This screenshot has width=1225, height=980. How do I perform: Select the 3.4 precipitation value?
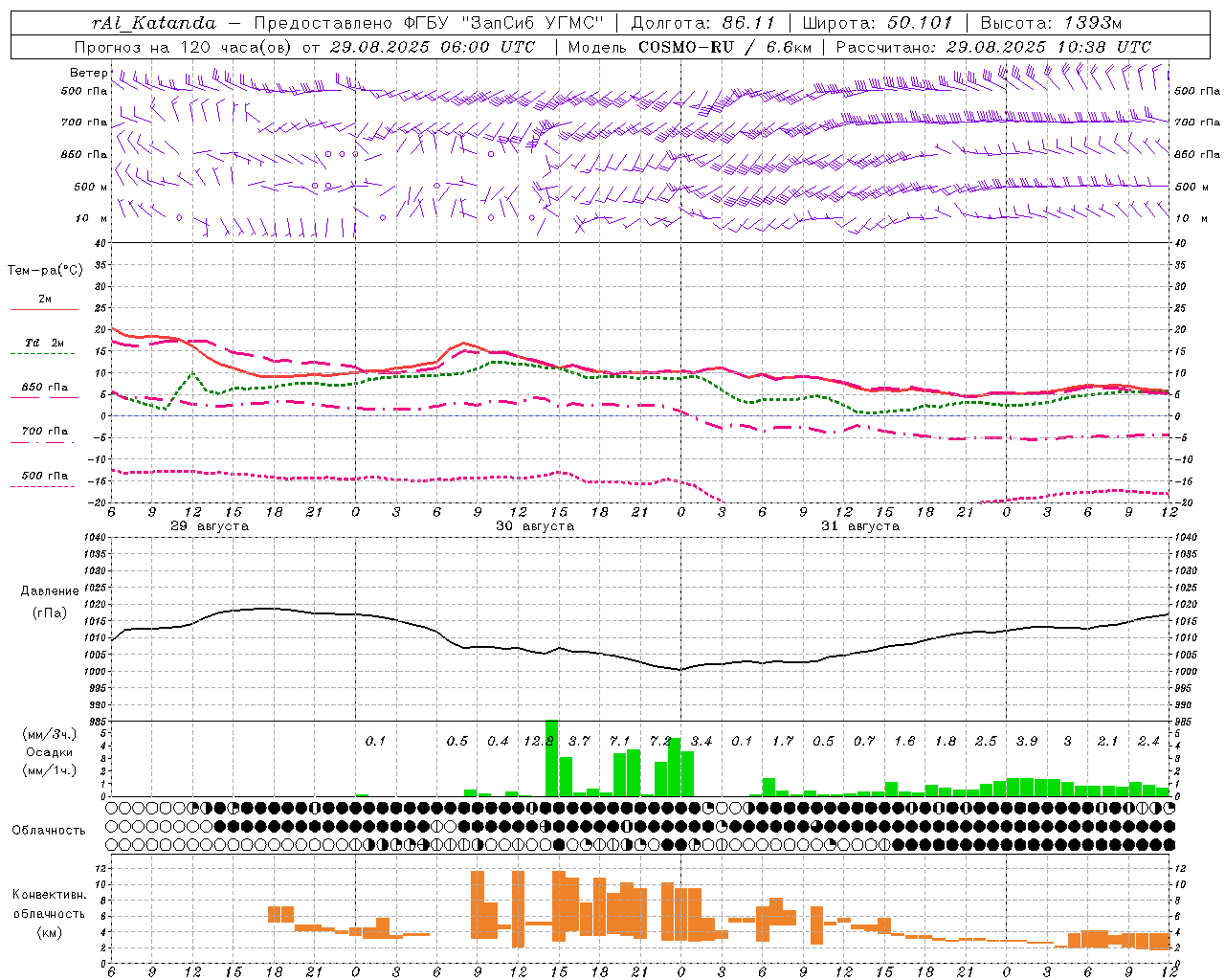tap(702, 742)
